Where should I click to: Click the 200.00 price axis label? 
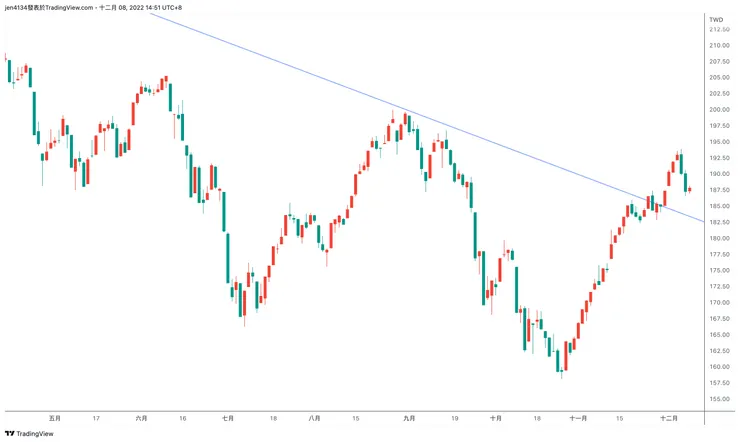(719, 109)
